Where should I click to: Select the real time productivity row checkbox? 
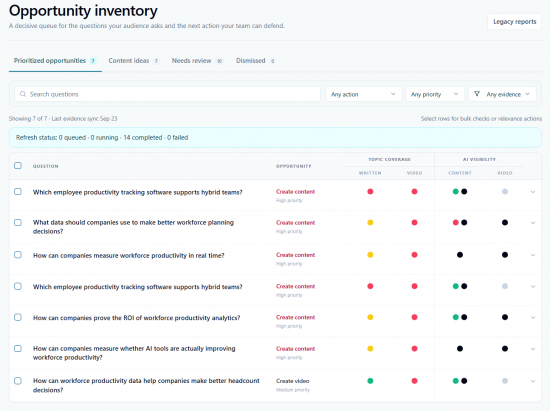tap(18, 255)
